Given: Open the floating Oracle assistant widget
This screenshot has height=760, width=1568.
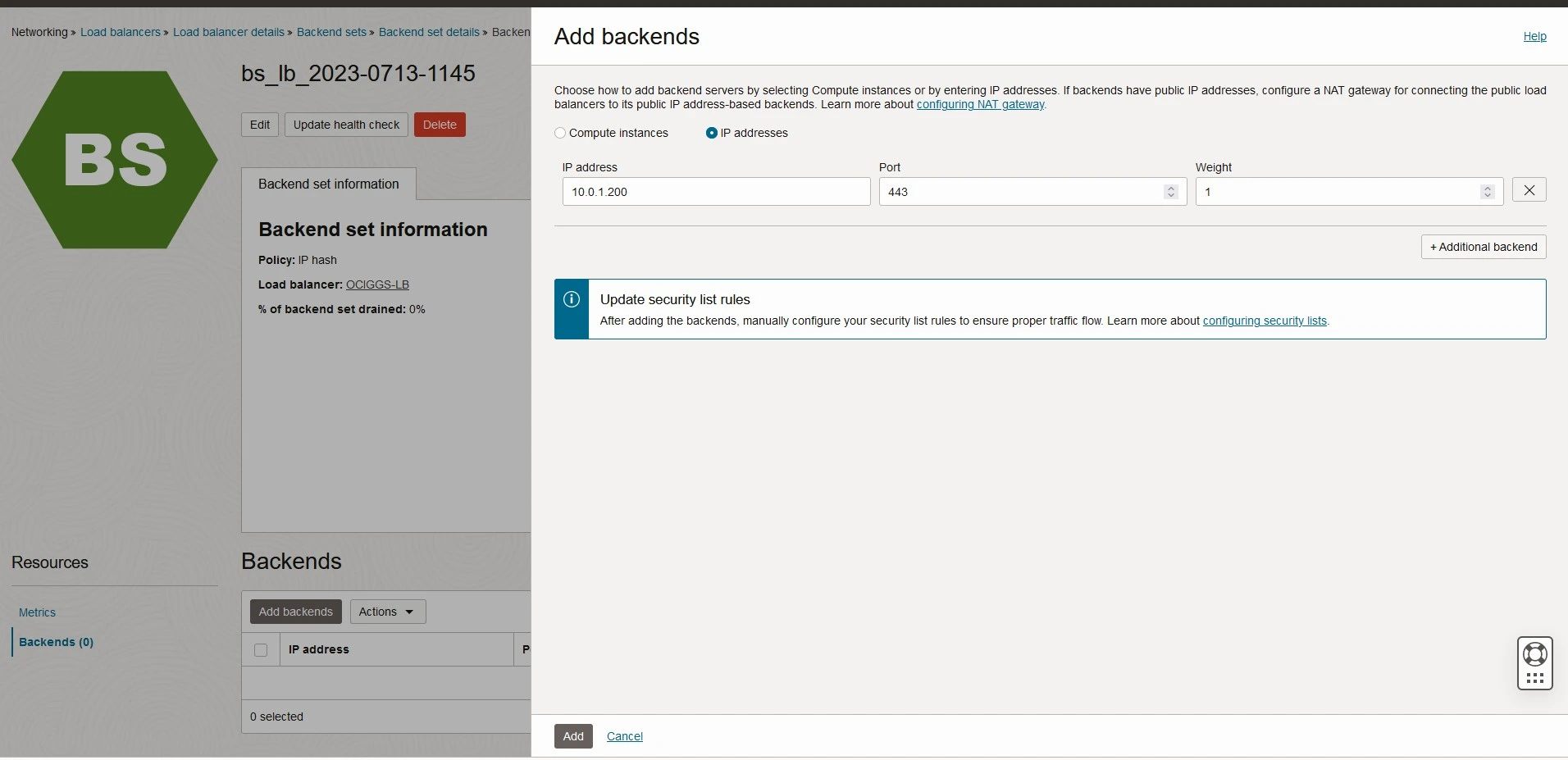Looking at the screenshot, I should tap(1534, 662).
